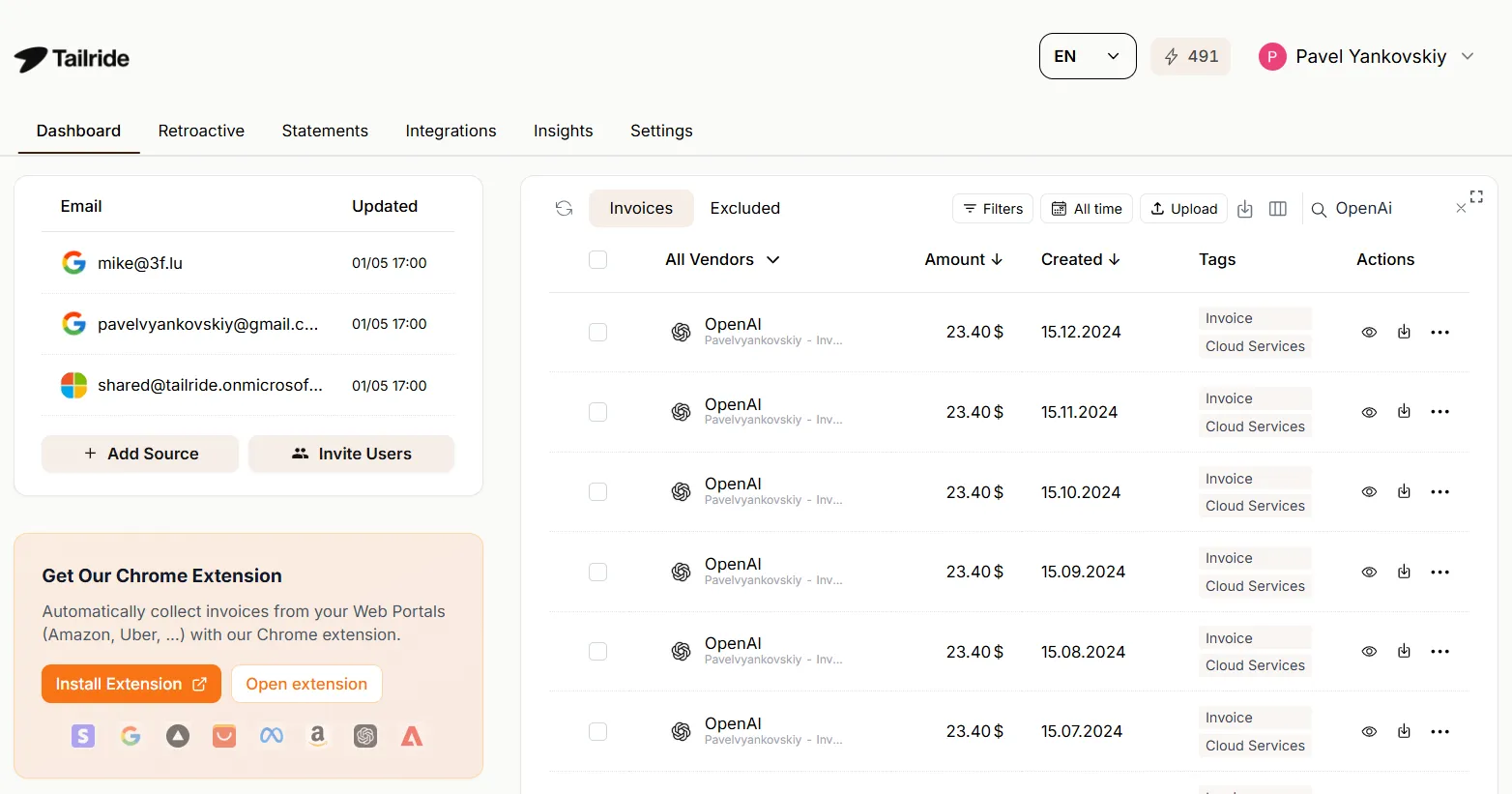This screenshot has height=794, width=1512.
Task: View the 15.12.2024 invoice with eye icon
Action: click(x=1369, y=332)
